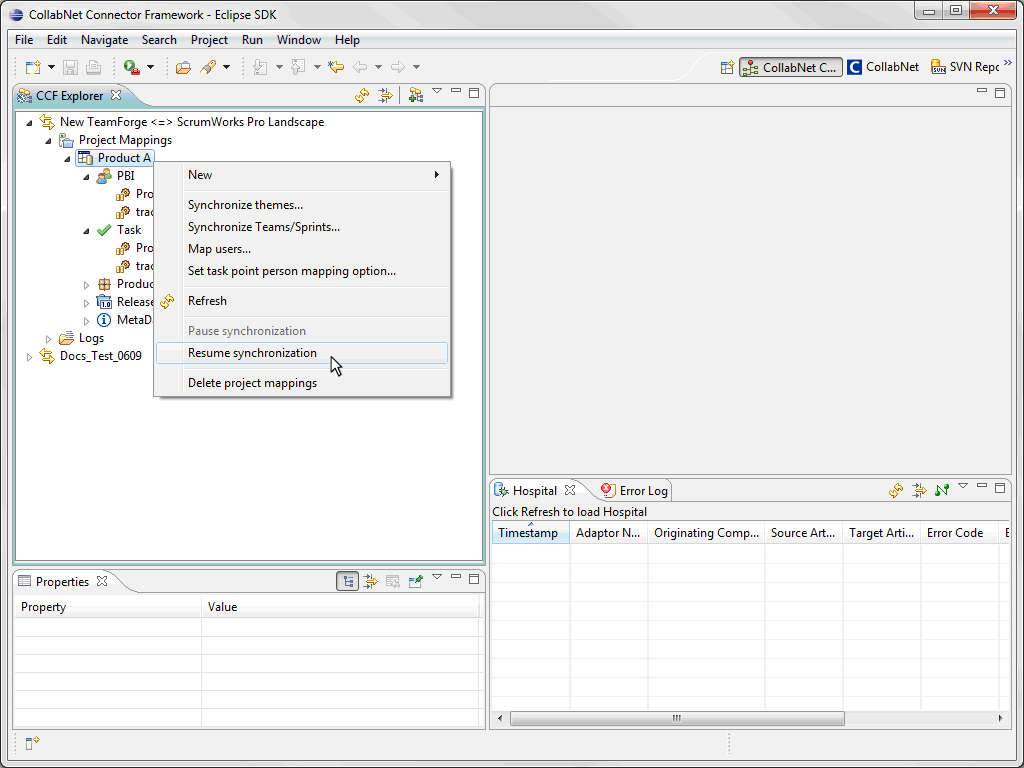Viewport: 1024px width, 768px height.
Task: Choose Resume synchronization from context menu
Action: tap(302, 353)
